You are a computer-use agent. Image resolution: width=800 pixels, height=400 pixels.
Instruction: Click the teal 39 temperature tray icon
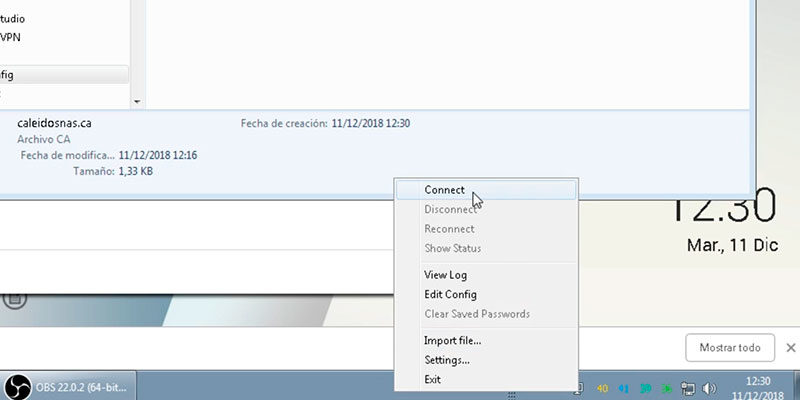tap(645, 388)
